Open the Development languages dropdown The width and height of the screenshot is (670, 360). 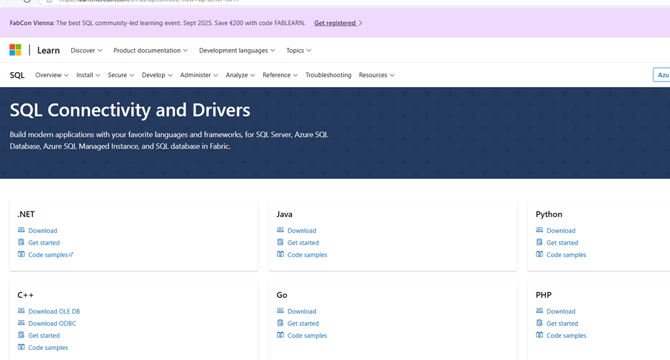coord(237,50)
